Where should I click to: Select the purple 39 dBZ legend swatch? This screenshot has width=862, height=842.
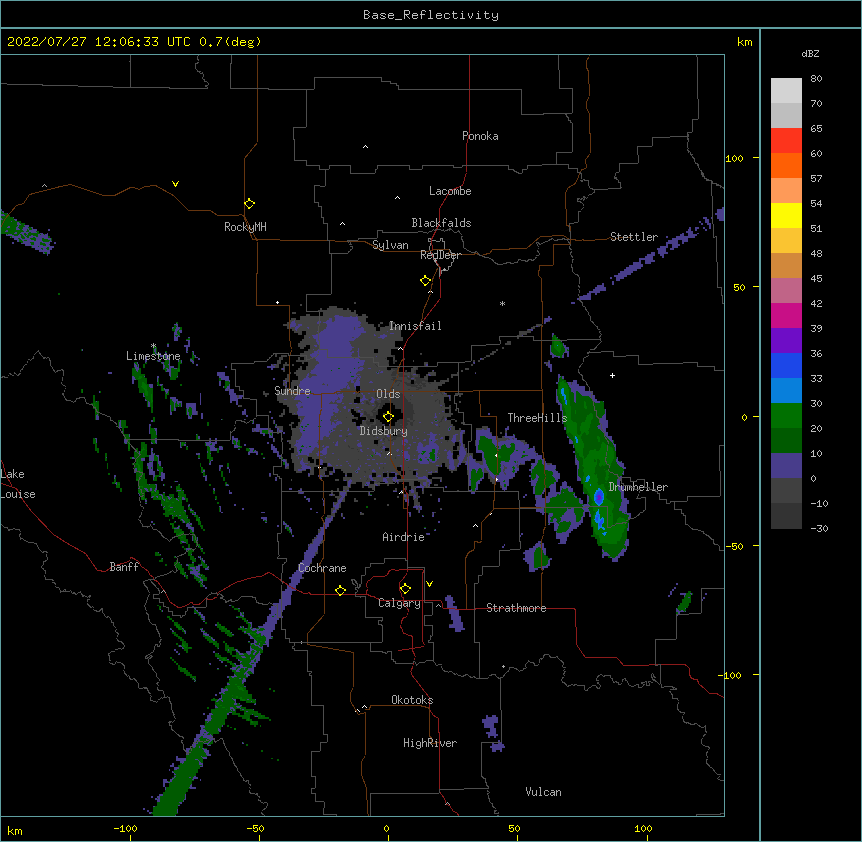pos(786,341)
